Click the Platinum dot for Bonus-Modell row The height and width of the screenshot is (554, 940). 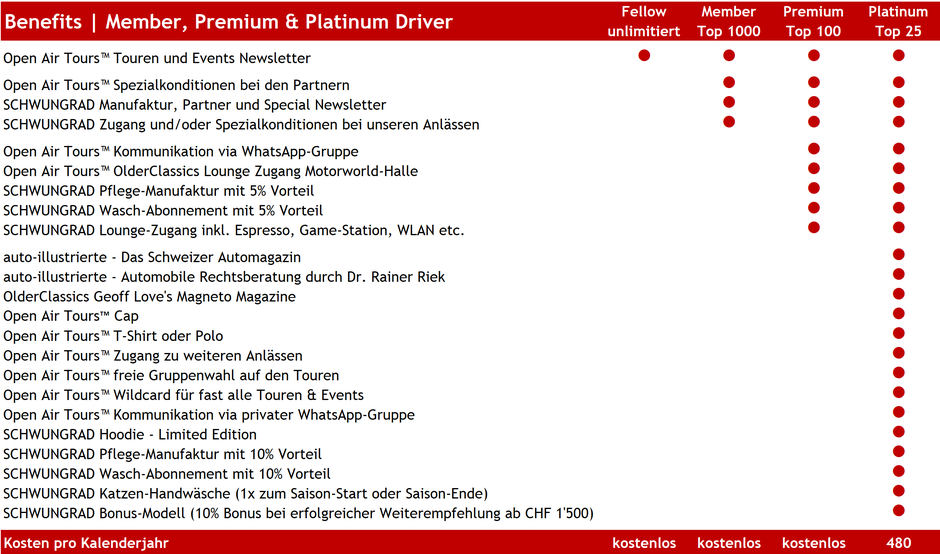pyautogui.click(x=898, y=511)
